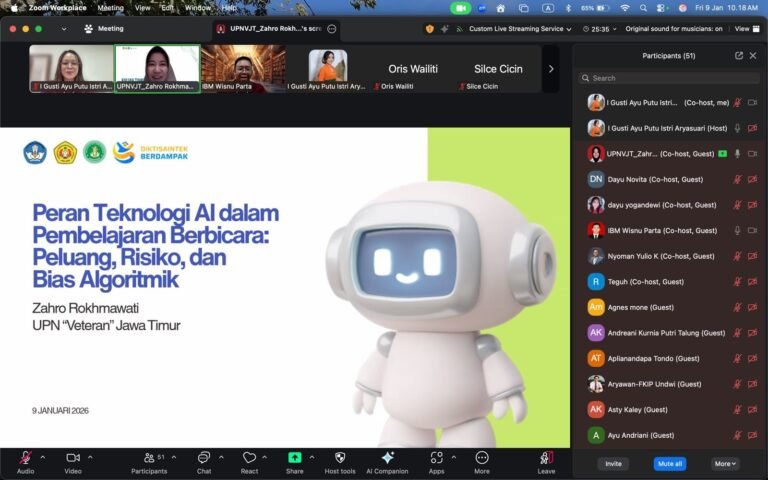Open the Meeting menu in menu bar
This screenshot has height=480, width=768.
point(110,7)
